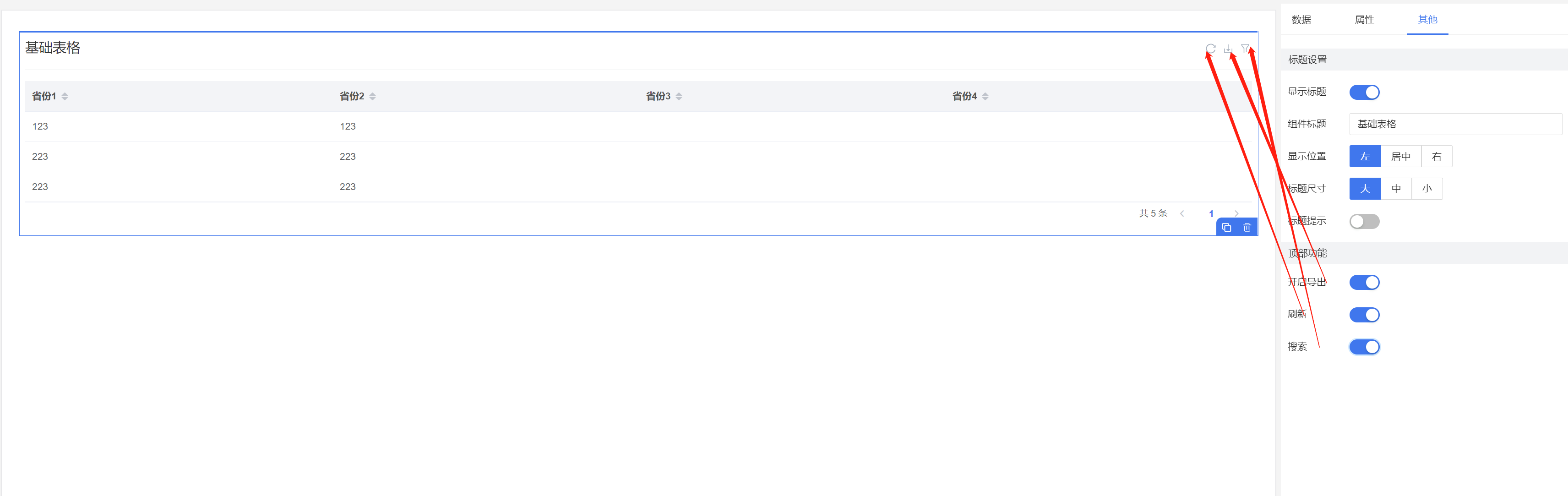Click the export download icon
Image resolution: width=1568 pixels, height=496 pixels.
point(1228,48)
